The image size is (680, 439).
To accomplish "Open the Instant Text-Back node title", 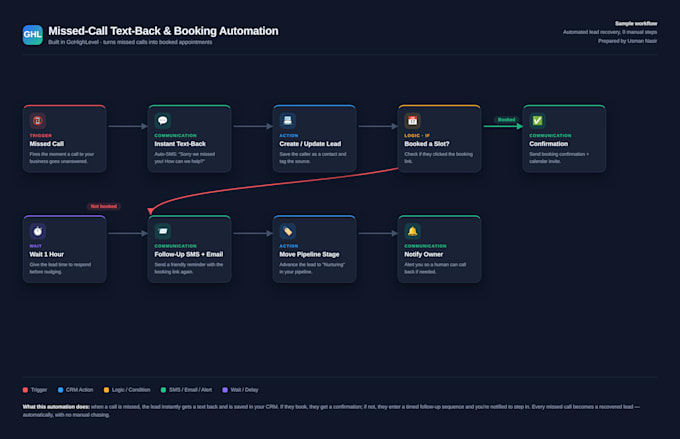I will [x=180, y=144].
